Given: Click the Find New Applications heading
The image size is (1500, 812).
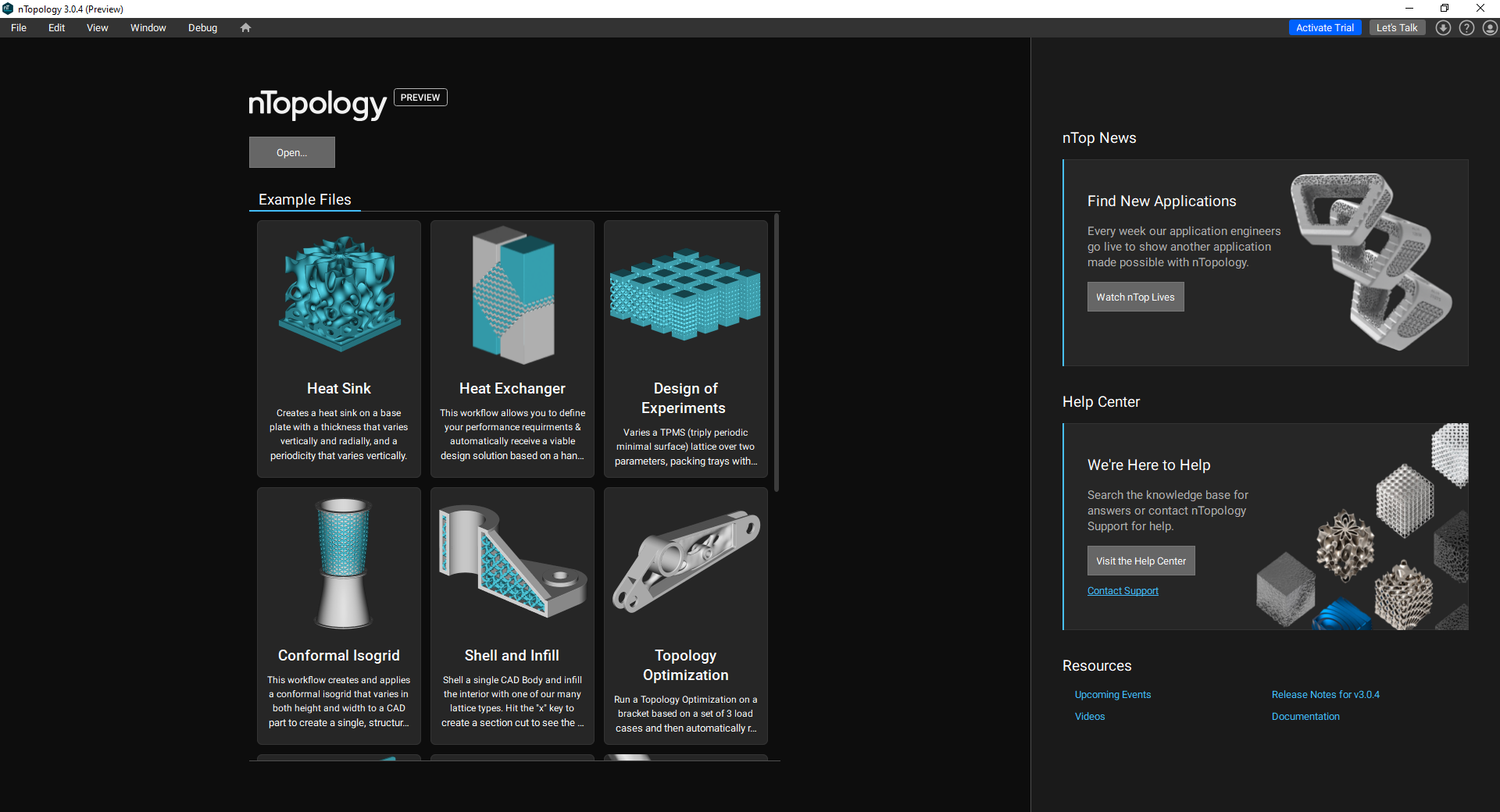Looking at the screenshot, I should click(x=1162, y=201).
